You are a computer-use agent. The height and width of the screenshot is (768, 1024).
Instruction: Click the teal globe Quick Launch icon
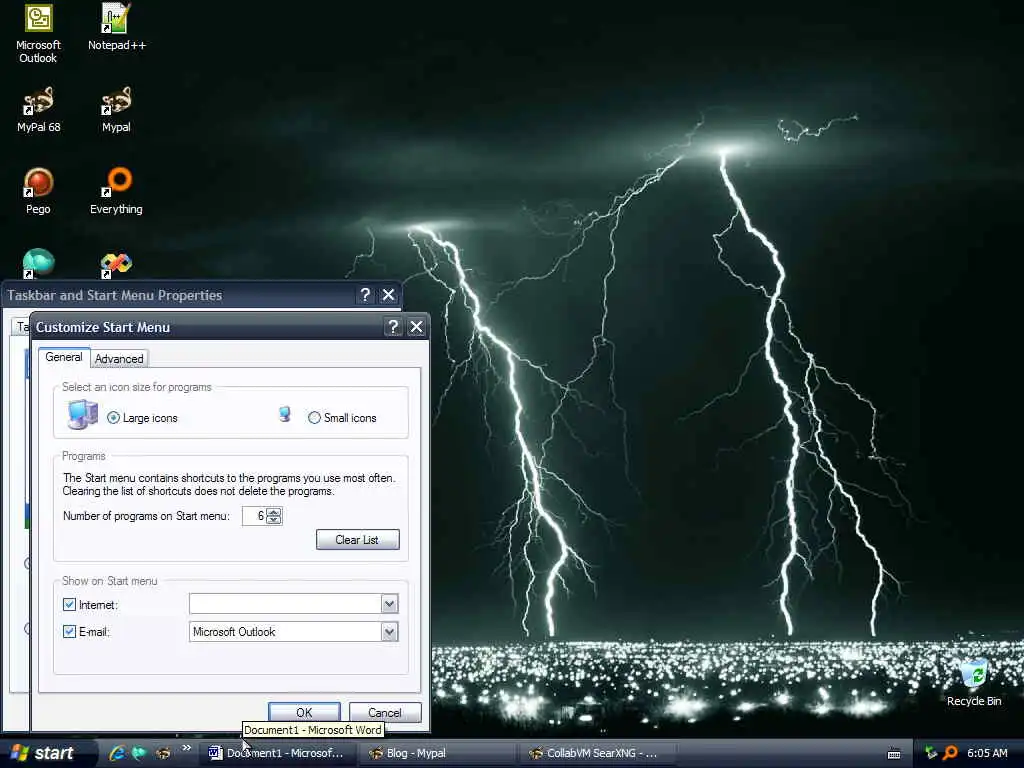click(x=139, y=753)
